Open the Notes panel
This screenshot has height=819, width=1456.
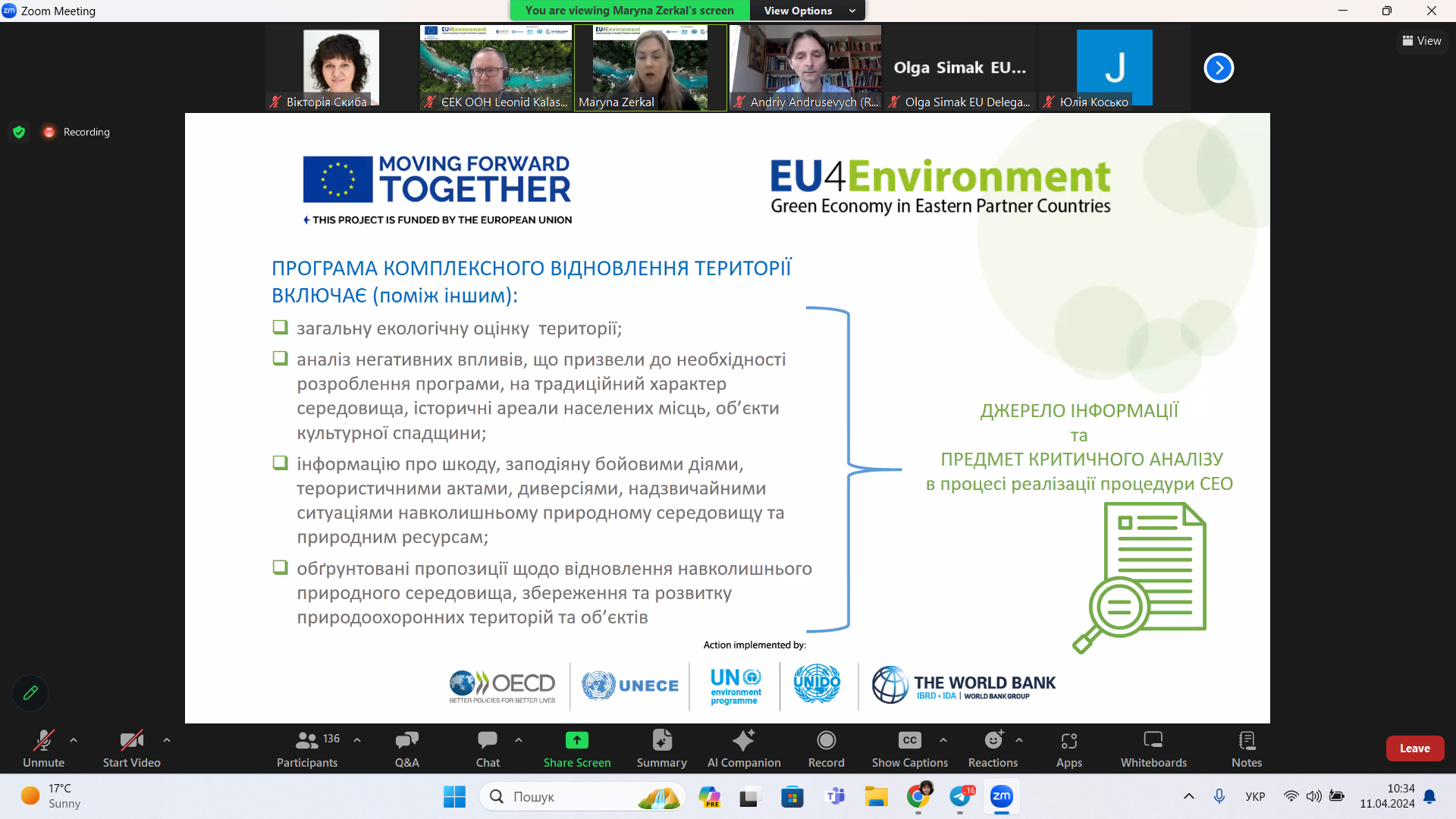coord(1246,748)
